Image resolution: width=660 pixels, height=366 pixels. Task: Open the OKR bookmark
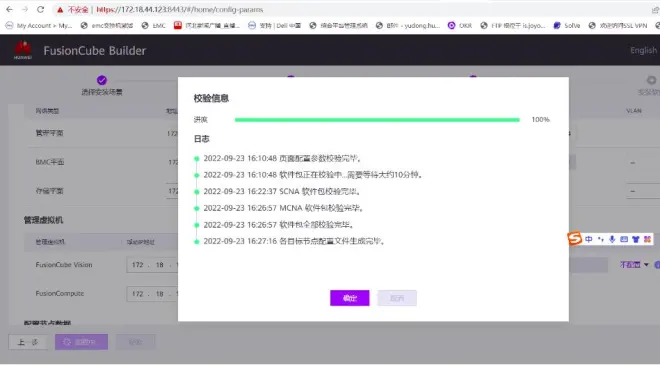[x=460, y=26]
